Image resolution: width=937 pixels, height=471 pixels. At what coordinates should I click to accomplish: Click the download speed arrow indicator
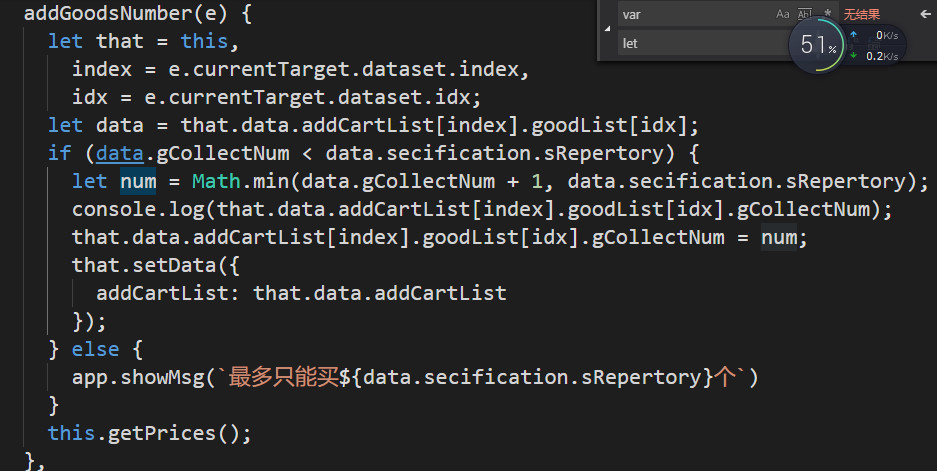point(853,56)
